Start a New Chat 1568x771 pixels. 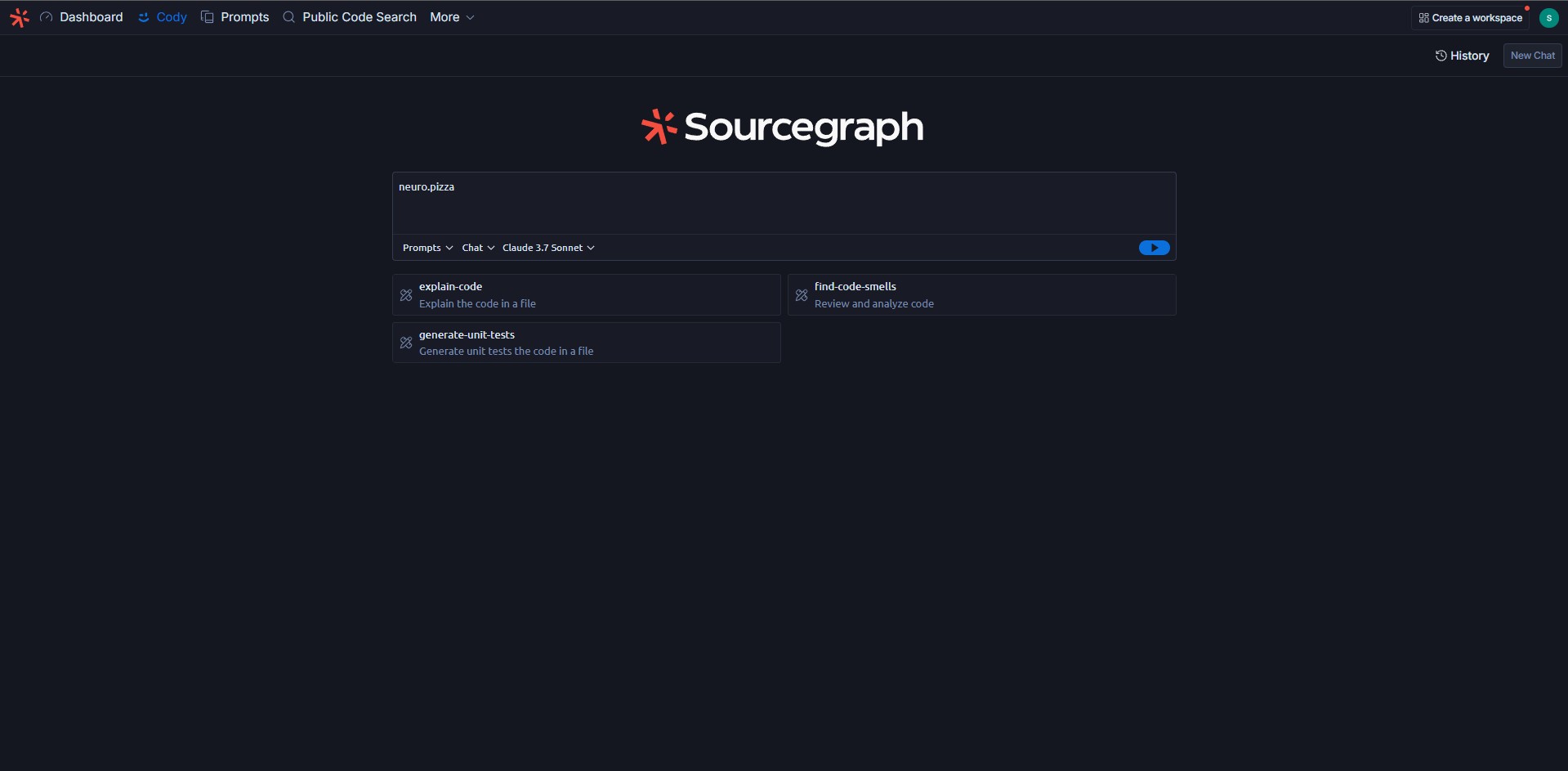1532,56
